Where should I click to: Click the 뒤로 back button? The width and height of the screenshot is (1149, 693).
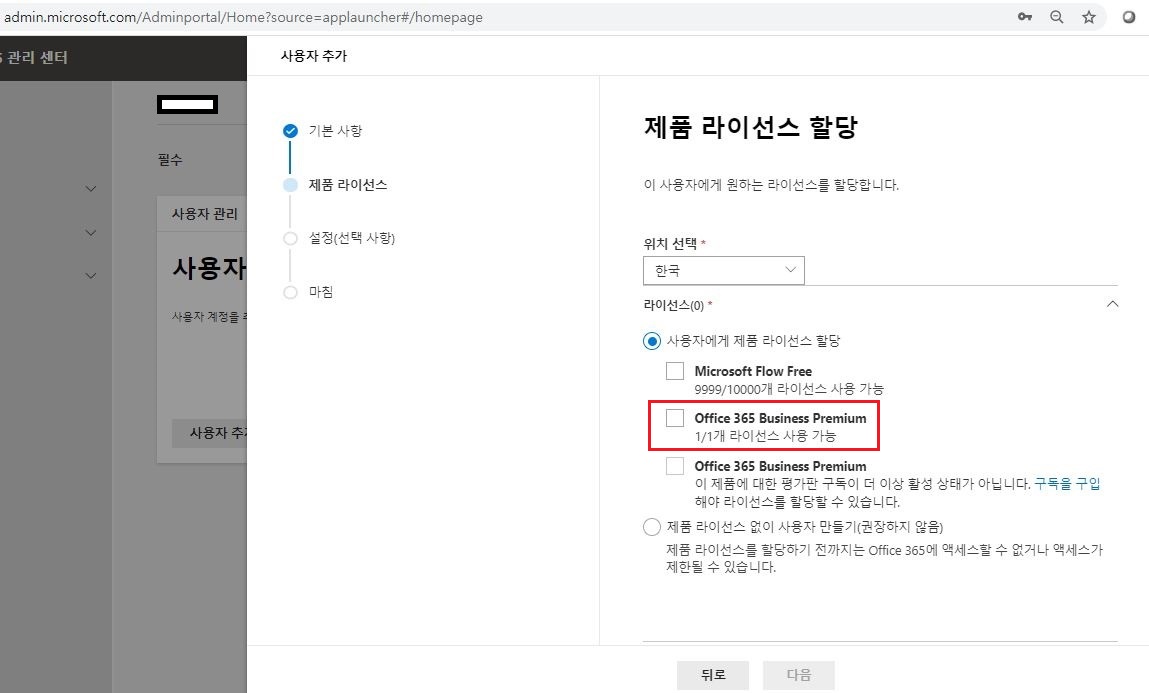pyautogui.click(x=713, y=675)
